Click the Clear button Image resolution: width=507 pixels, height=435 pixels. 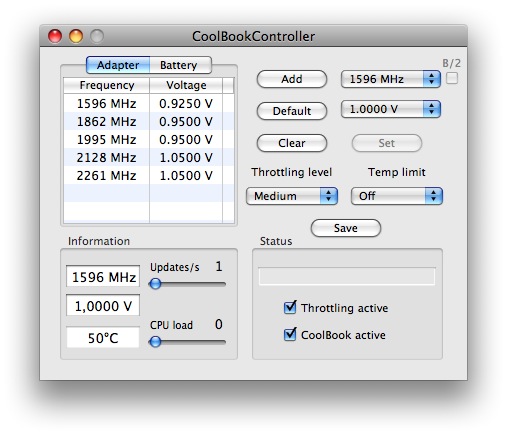(292, 143)
